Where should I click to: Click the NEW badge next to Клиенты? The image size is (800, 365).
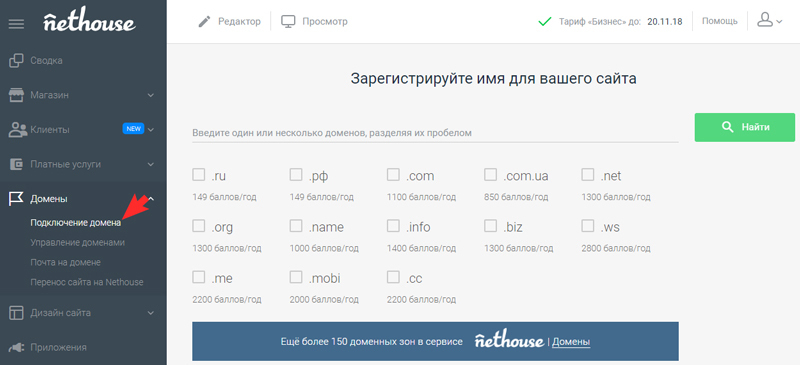[133, 129]
